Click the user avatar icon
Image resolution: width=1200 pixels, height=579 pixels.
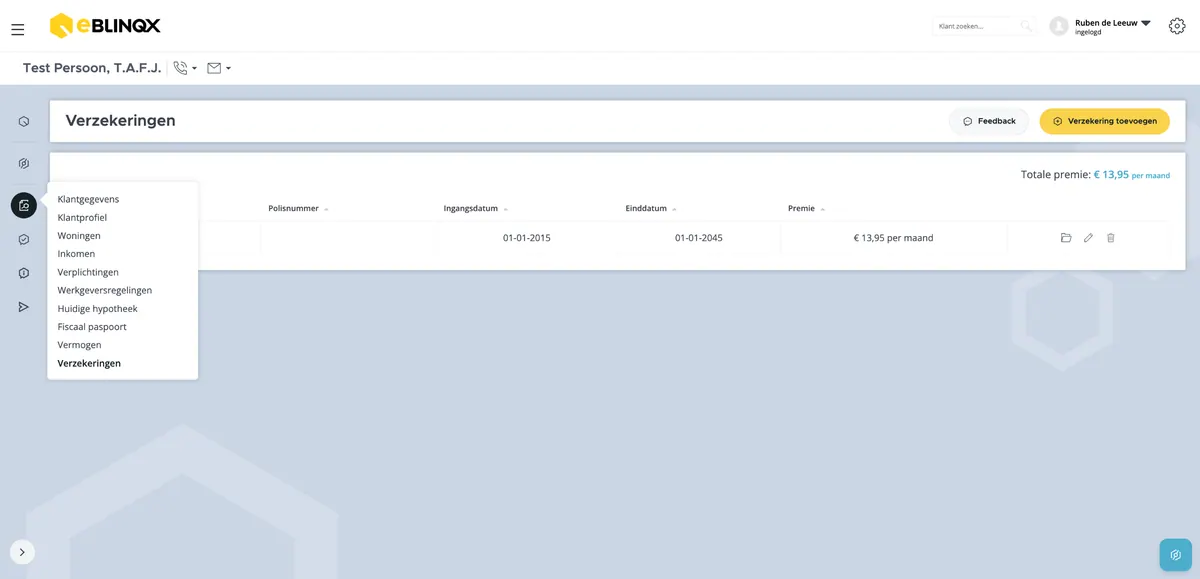[1059, 26]
